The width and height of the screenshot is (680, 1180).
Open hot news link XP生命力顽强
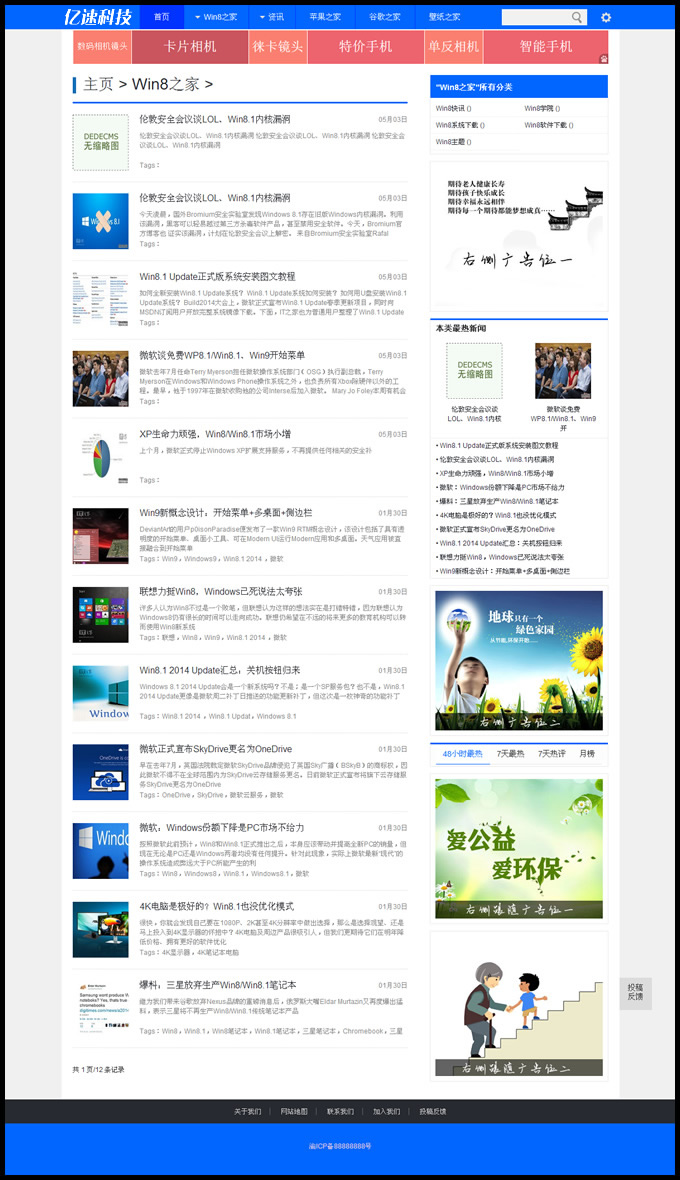(x=496, y=473)
